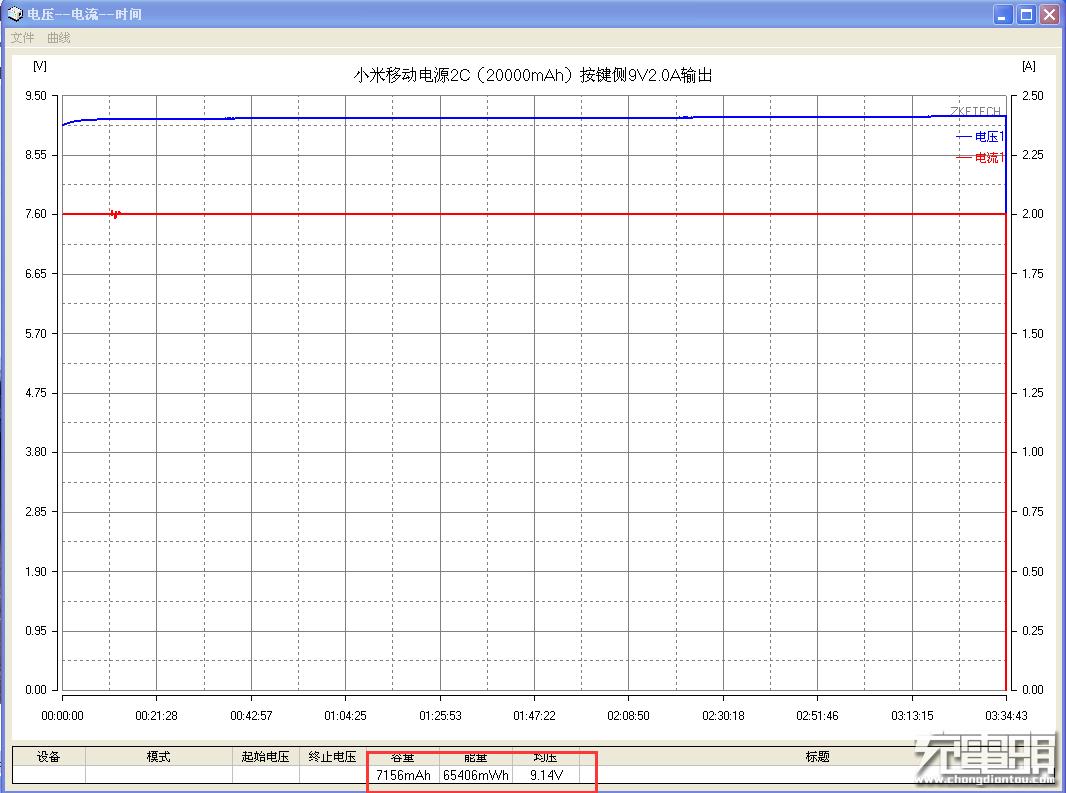
Task: Click the 设备 device column header
Action: tap(48, 756)
